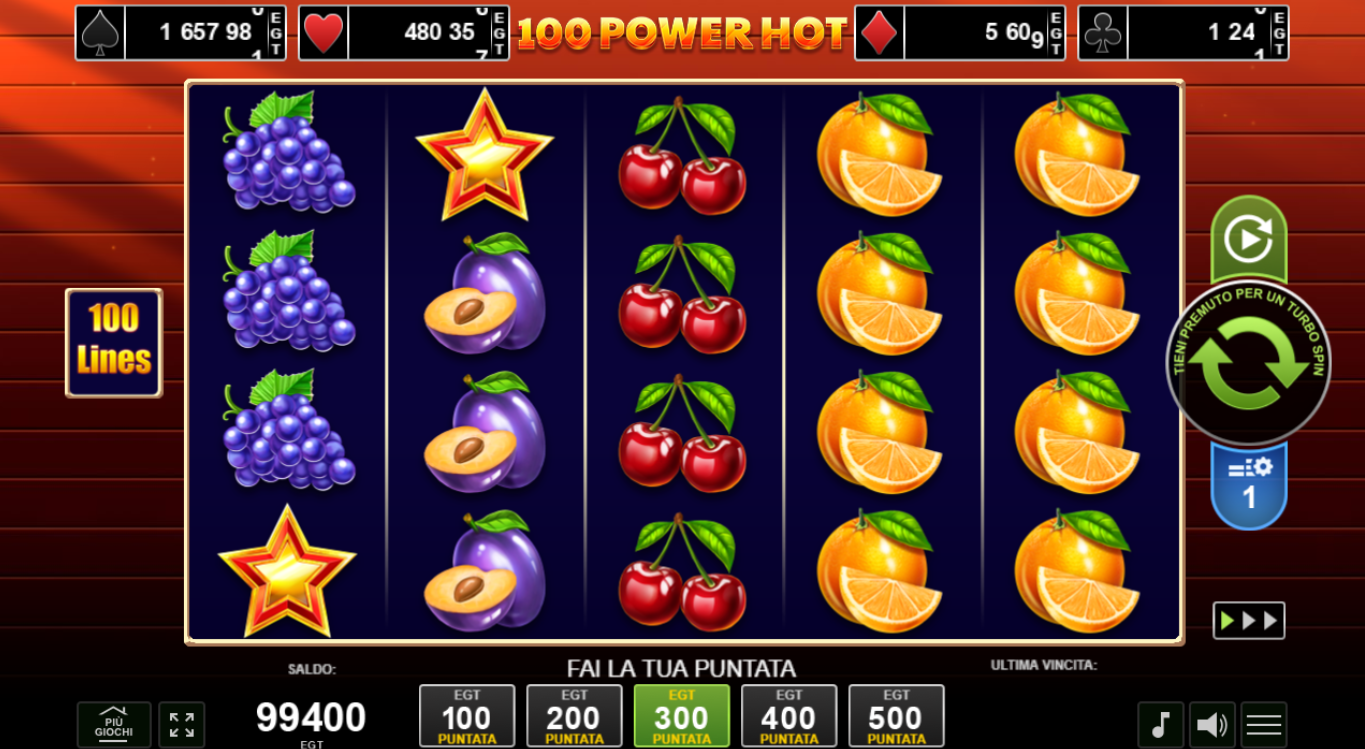Choose the highlighted 300 Puntata bet
Screen dimensions: 1365x749
coord(682,716)
